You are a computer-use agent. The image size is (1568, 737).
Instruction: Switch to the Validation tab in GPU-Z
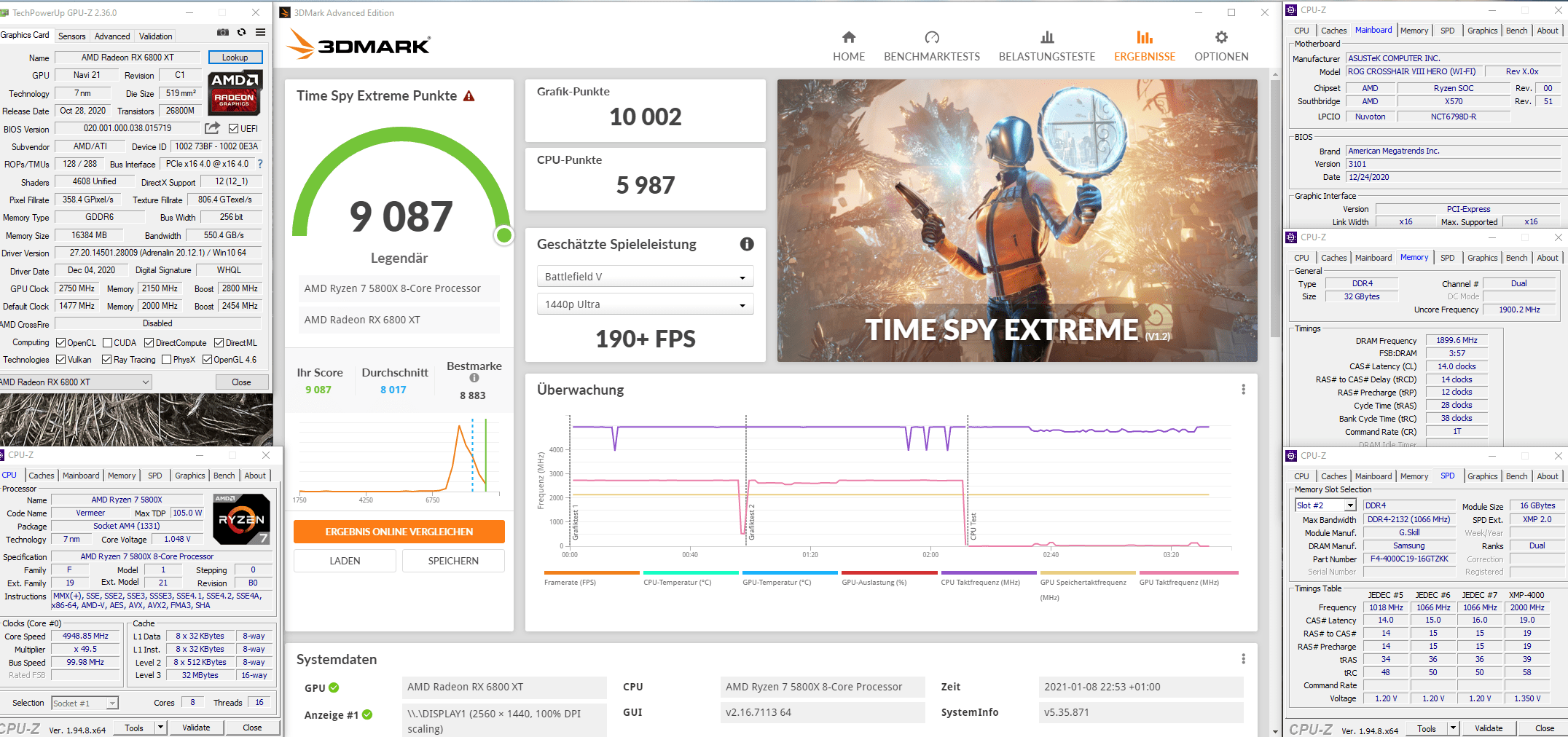(x=156, y=36)
